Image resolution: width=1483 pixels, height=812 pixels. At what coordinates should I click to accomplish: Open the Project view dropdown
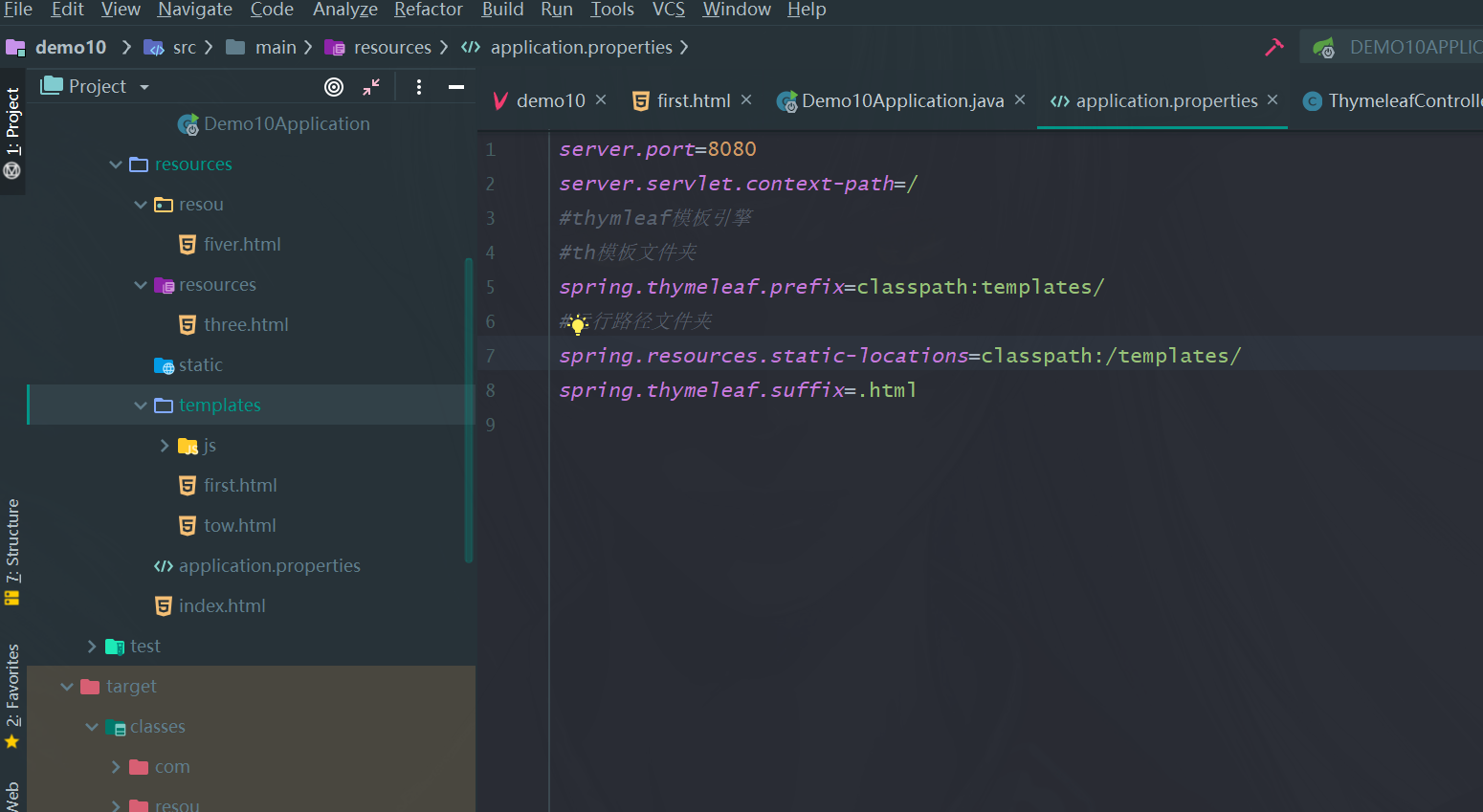(x=144, y=86)
